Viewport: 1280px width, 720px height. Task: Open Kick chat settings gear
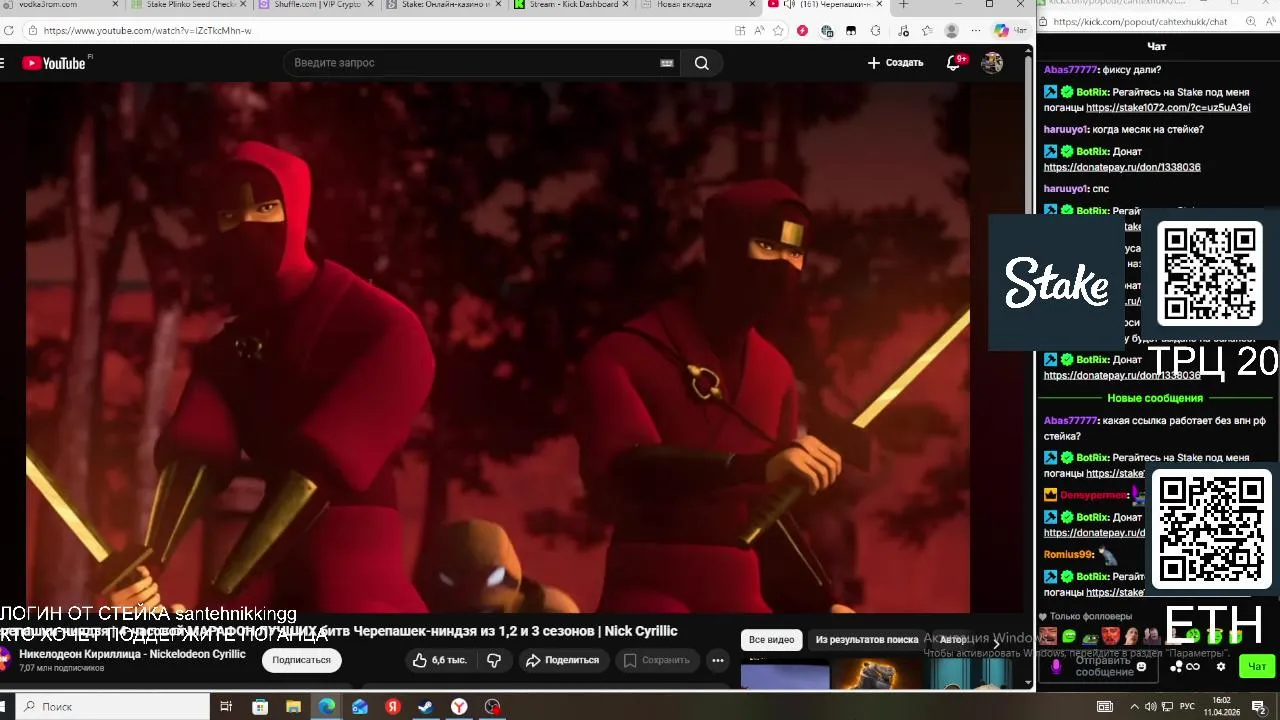(x=1220, y=667)
